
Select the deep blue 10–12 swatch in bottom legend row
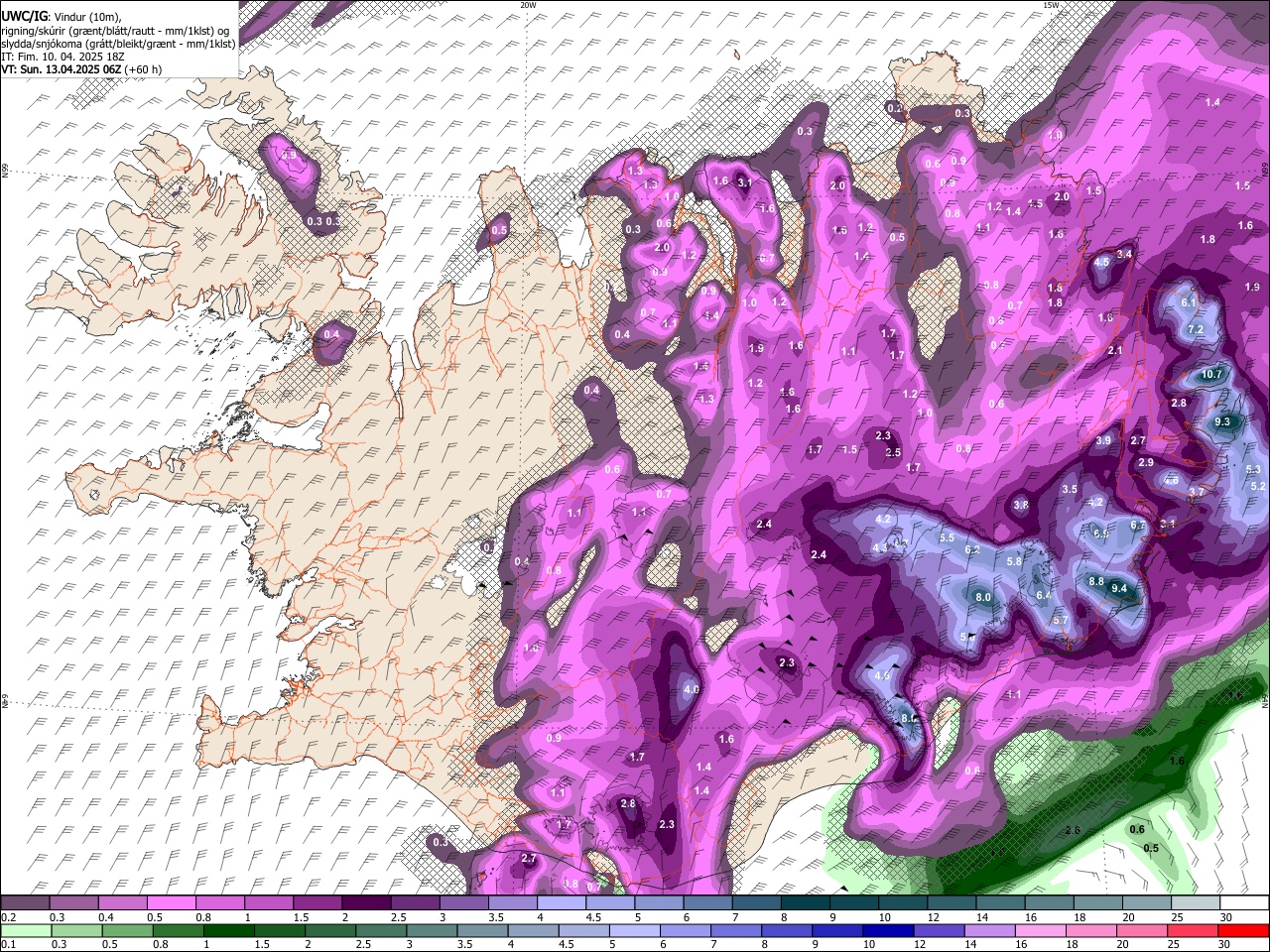tap(887, 931)
